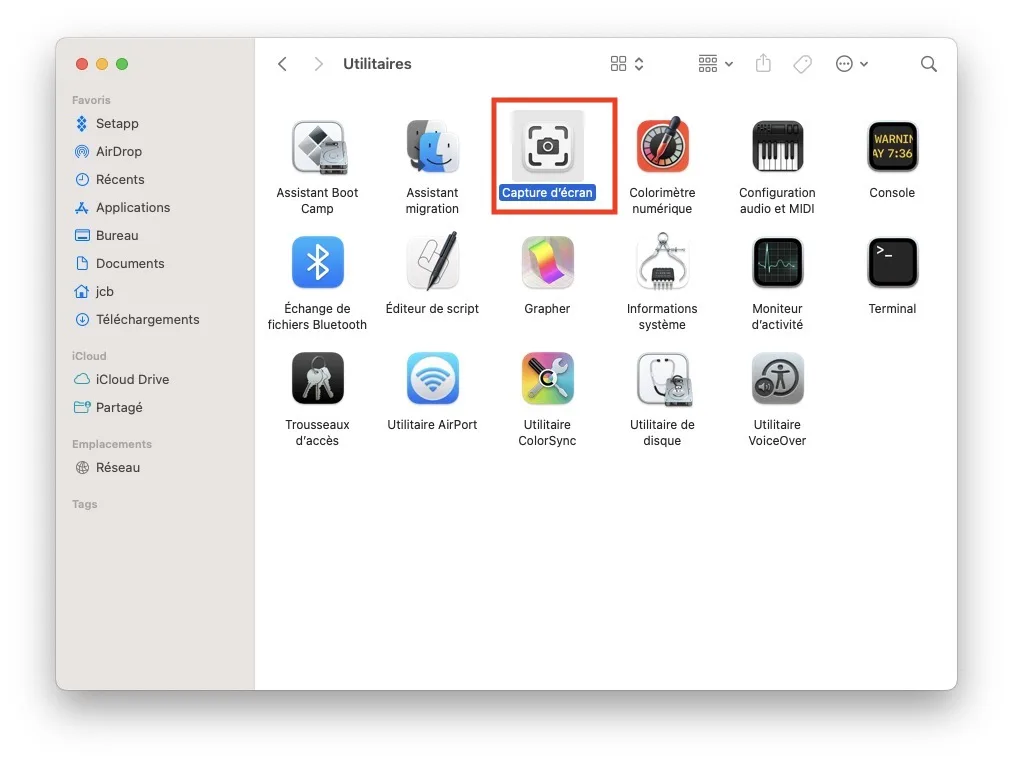This screenshot has height=764, width=1013.
Task: Navigate back using the back arrow
Action: coord(282,63)
